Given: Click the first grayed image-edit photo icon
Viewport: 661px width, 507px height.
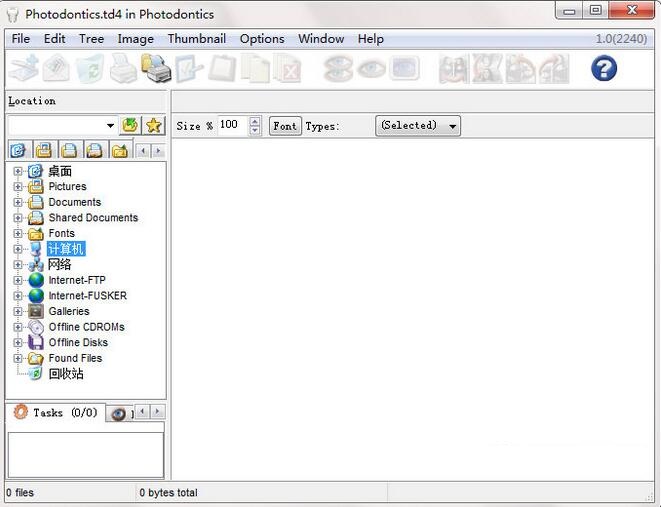Looking at the screenshot, I should pyautogui.click(x=454, y=69).
